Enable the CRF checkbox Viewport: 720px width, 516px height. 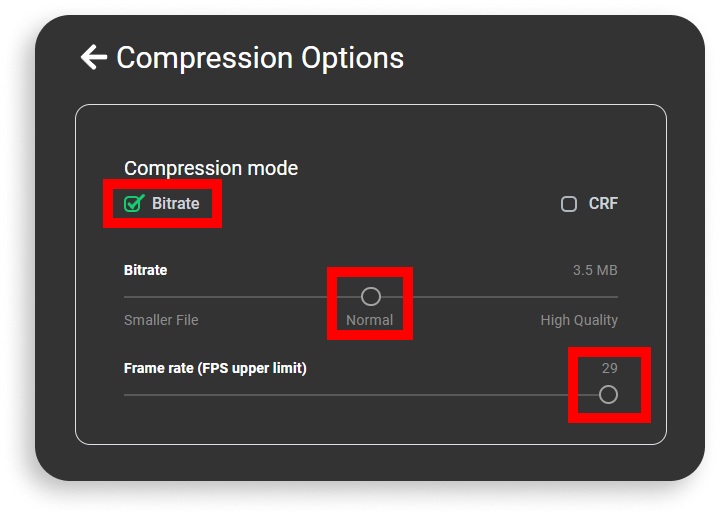tap(569, 204)
